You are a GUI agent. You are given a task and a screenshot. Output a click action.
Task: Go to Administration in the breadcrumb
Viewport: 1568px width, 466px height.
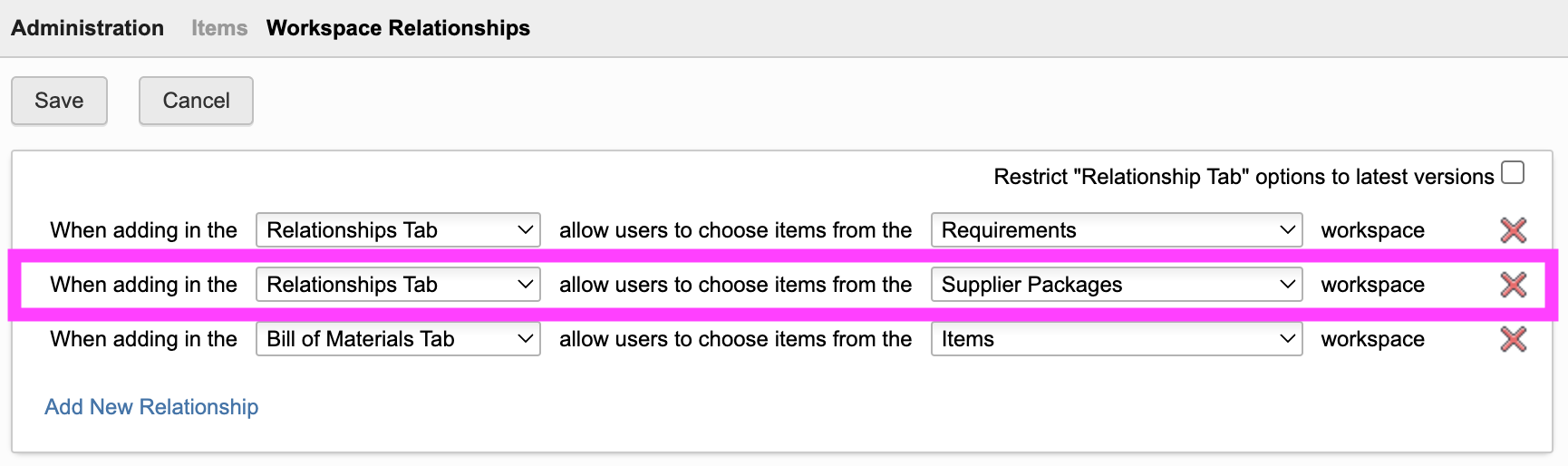click(87, 28)
